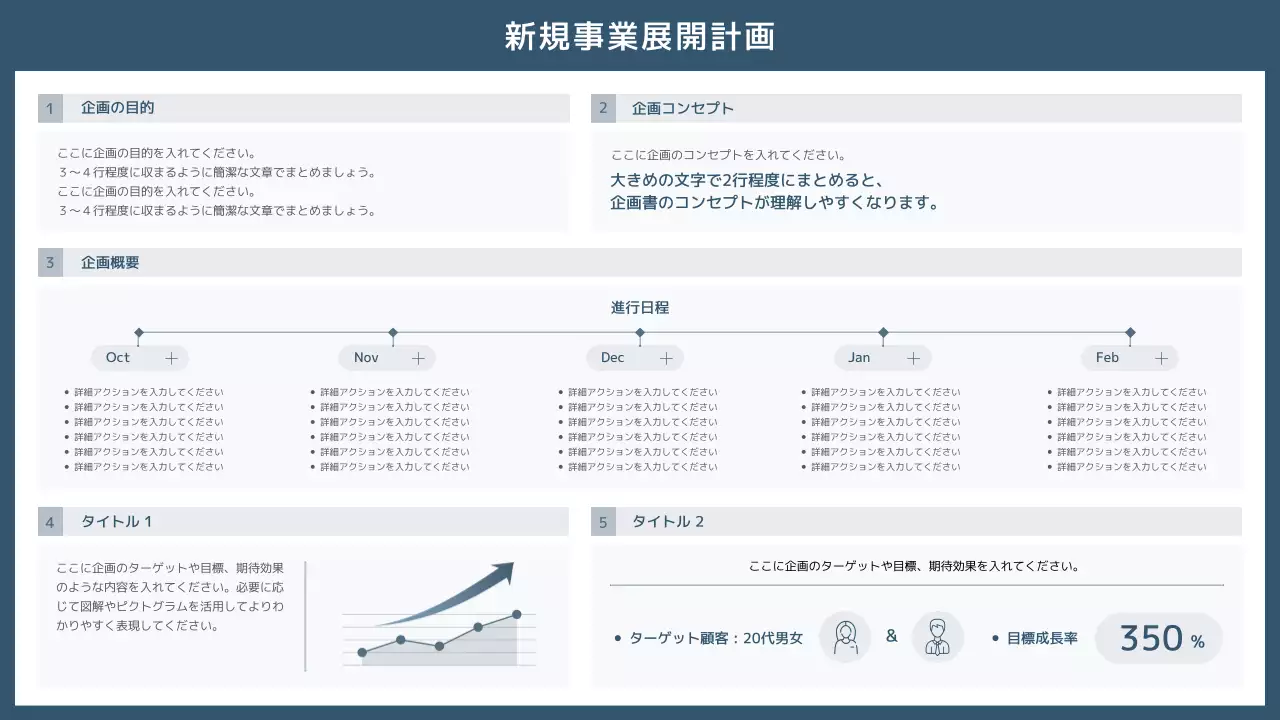
Task: Click numbered badge 5 beside タイトル 2
Action: [603, 521]
